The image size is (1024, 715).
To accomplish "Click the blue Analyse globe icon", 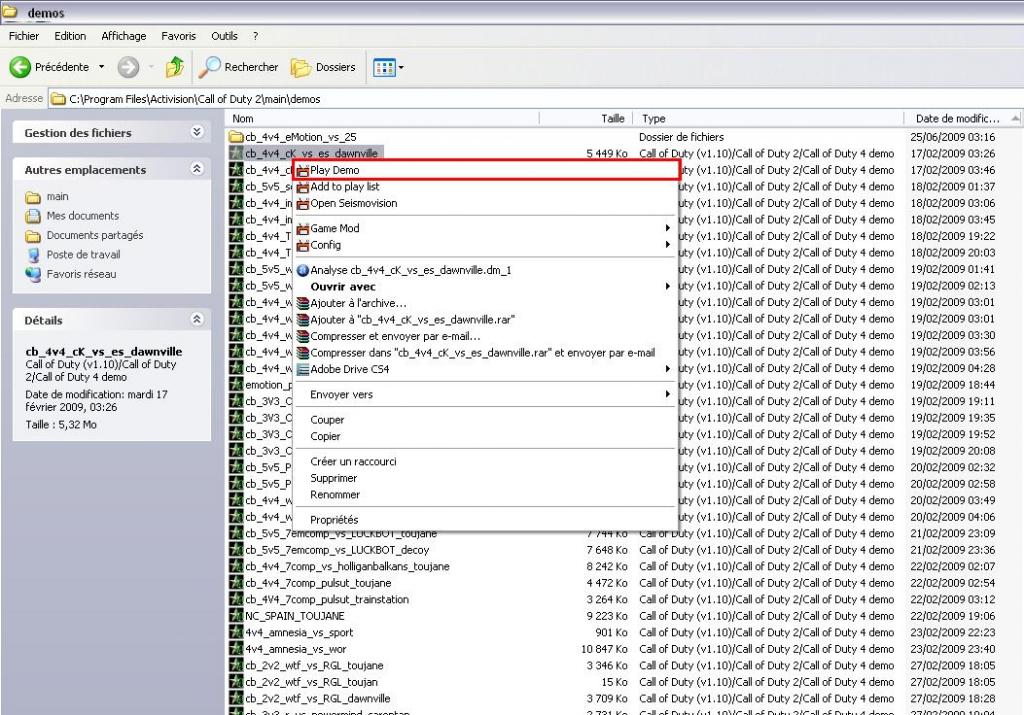I will (302, 270).
